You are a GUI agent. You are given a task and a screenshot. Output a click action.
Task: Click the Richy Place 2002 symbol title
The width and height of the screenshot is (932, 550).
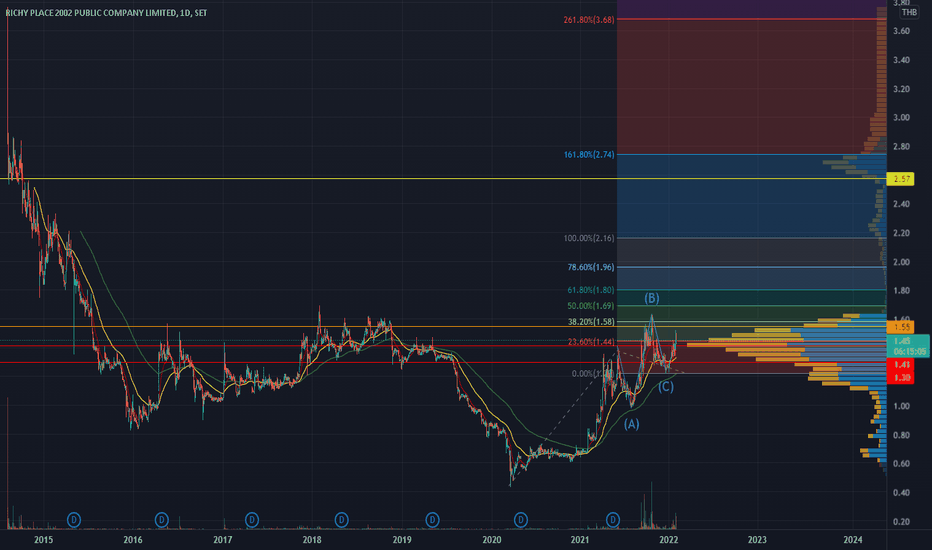(x=106, y=12)
